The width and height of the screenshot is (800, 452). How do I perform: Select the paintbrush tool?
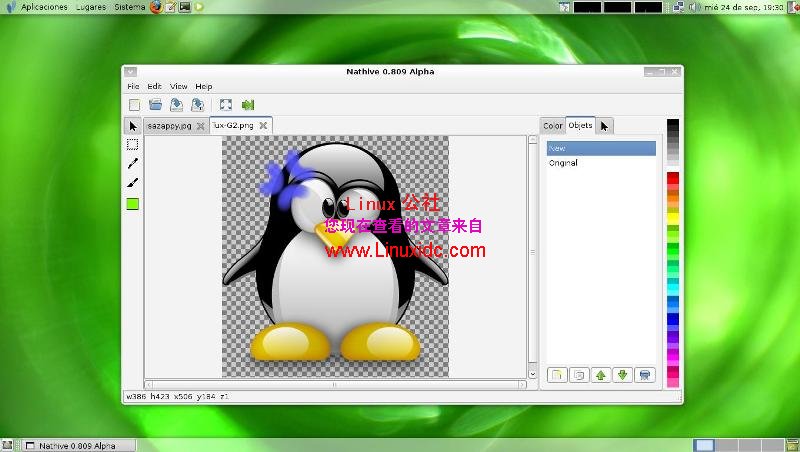point(133,182)
